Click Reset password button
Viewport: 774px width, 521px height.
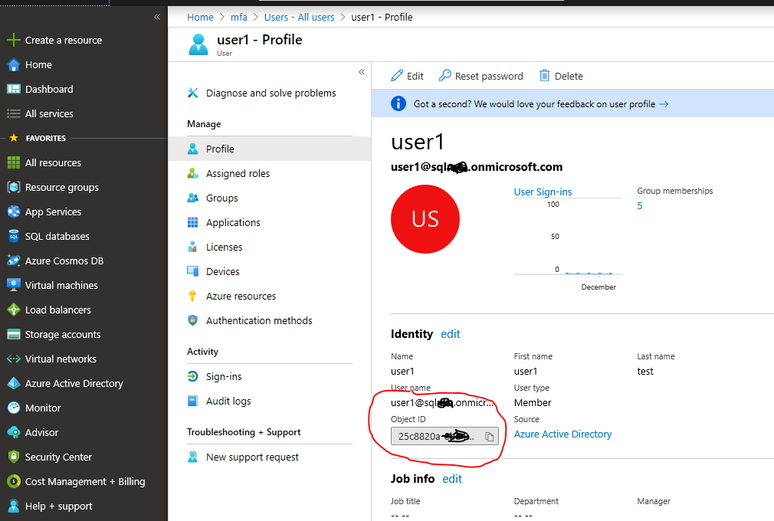click(481, 76)
